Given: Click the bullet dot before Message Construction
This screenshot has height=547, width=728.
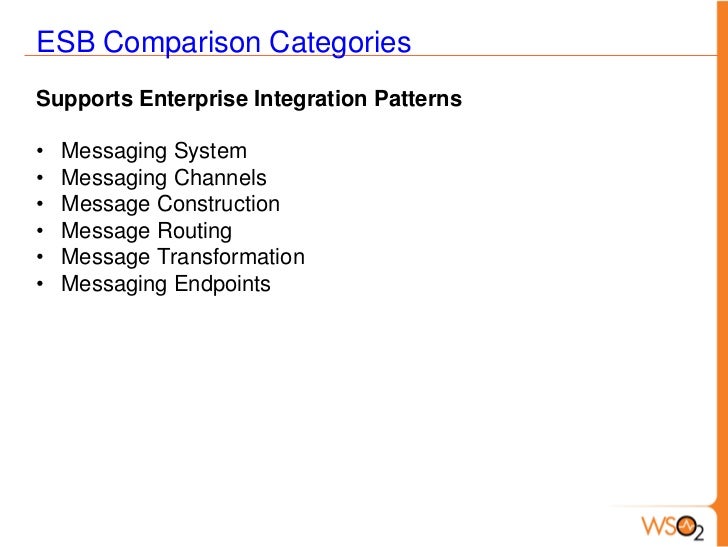Looking at the screenshot, I should click(40, 204).
